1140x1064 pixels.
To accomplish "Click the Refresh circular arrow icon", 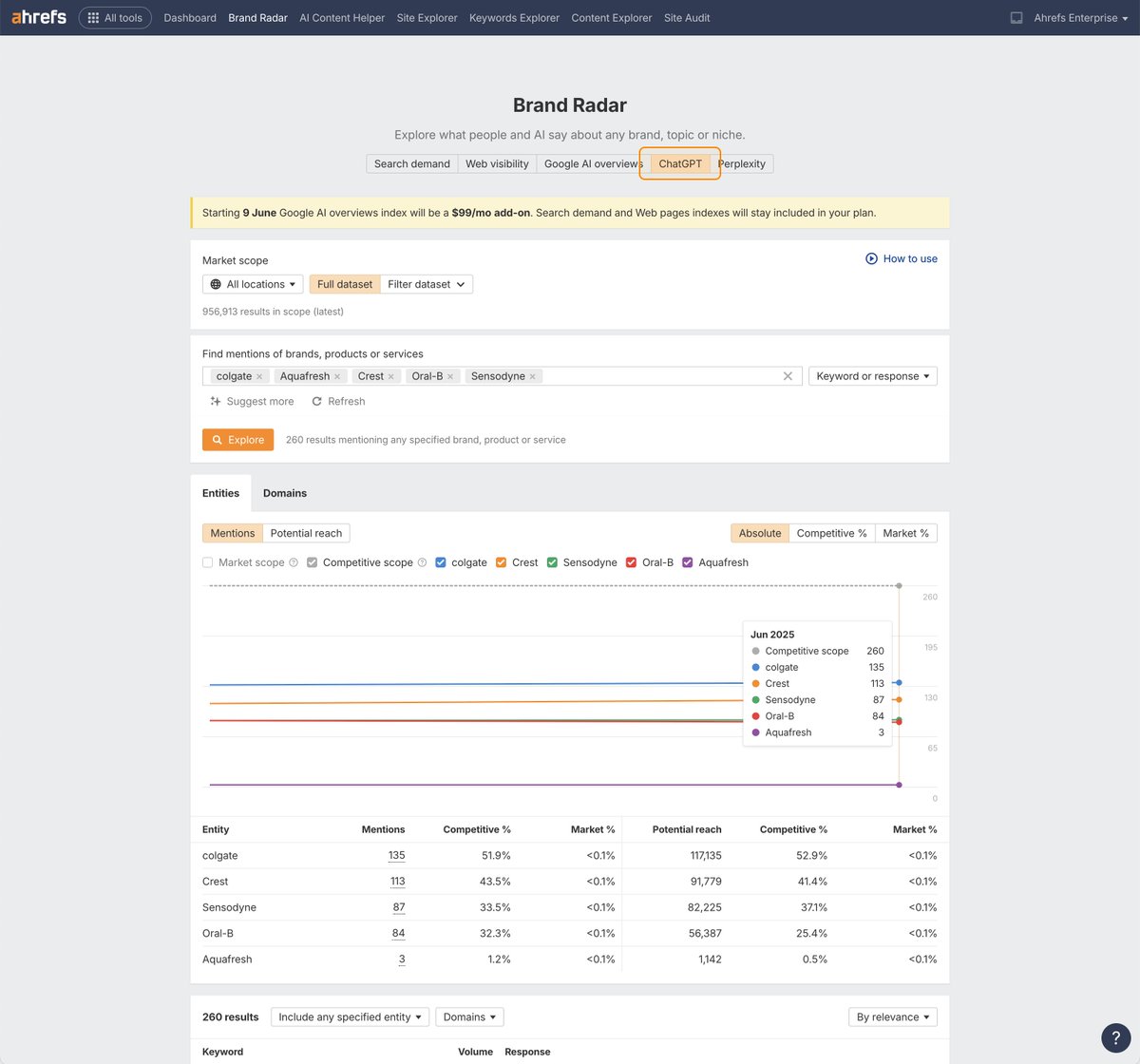I will pos(317,401).
